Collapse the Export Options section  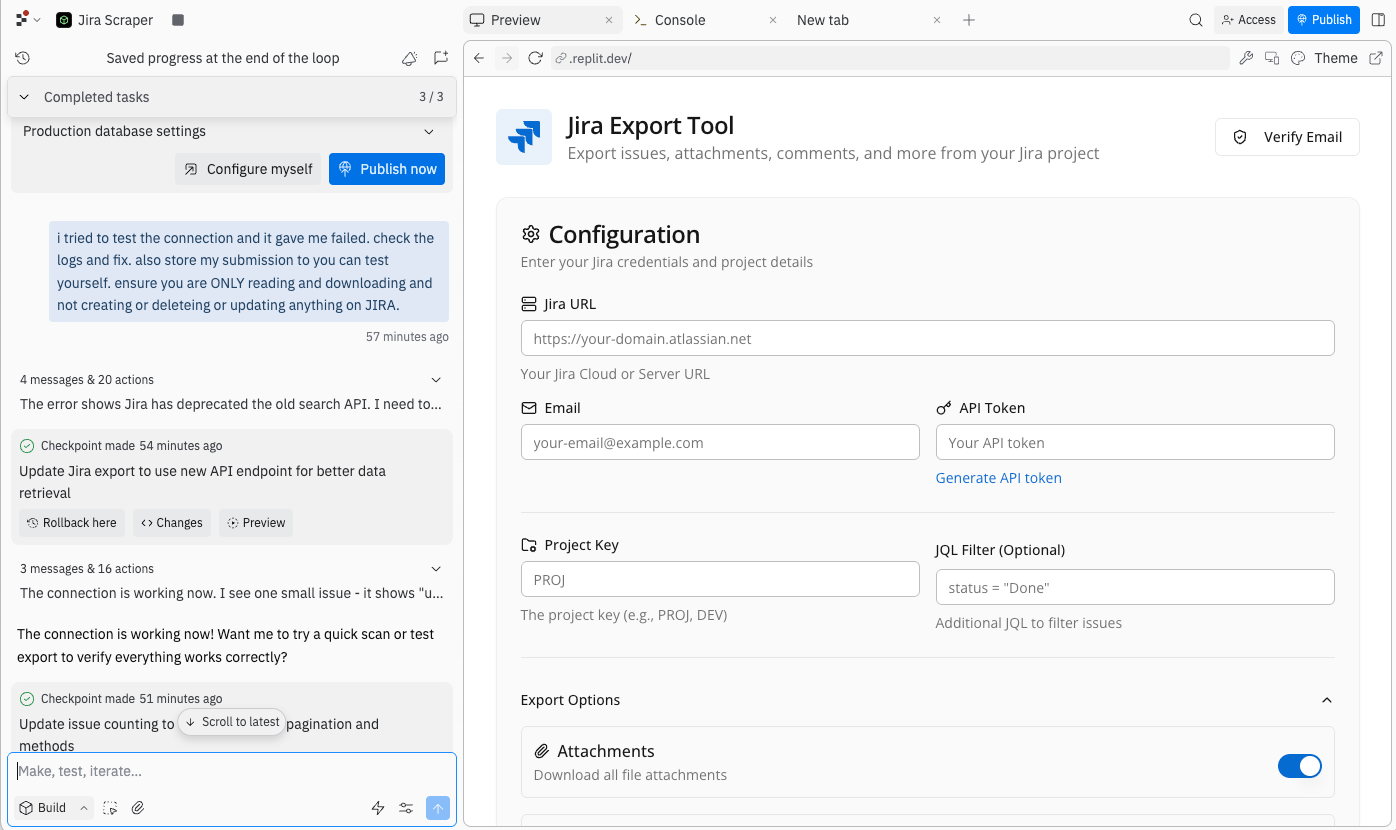[1327, 700]
